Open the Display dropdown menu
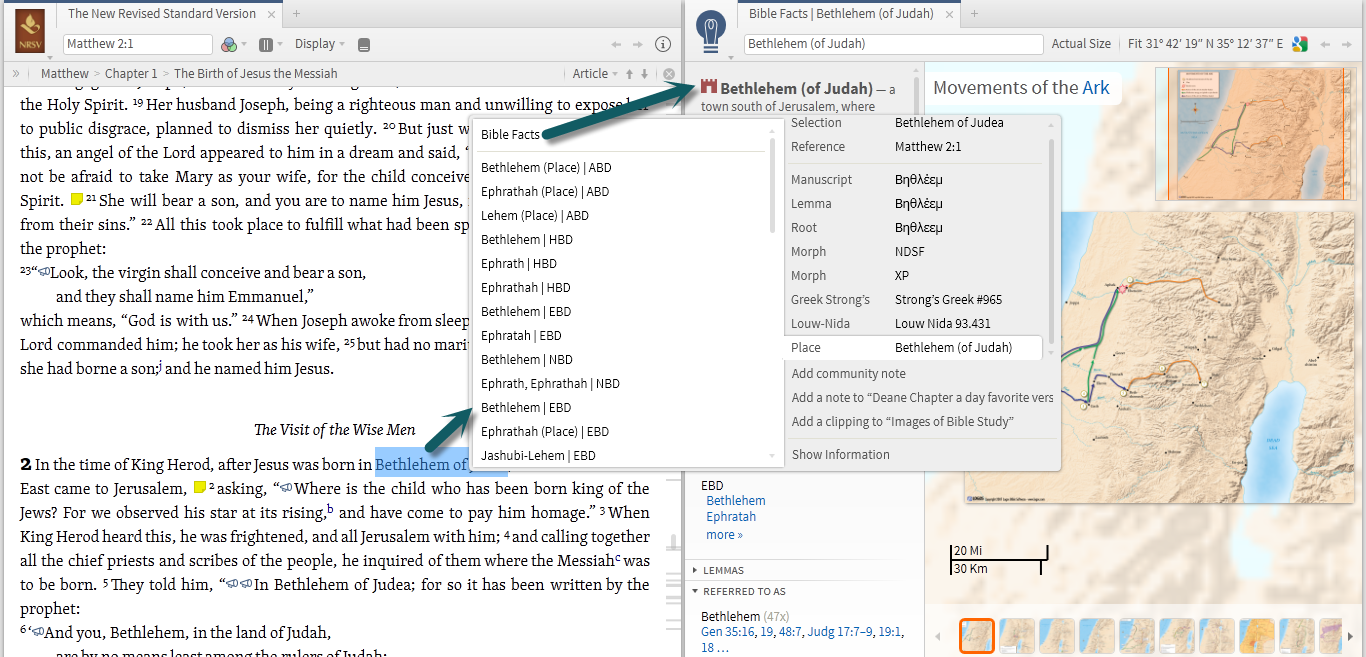The image size is (1366, 657). point(320,44)
